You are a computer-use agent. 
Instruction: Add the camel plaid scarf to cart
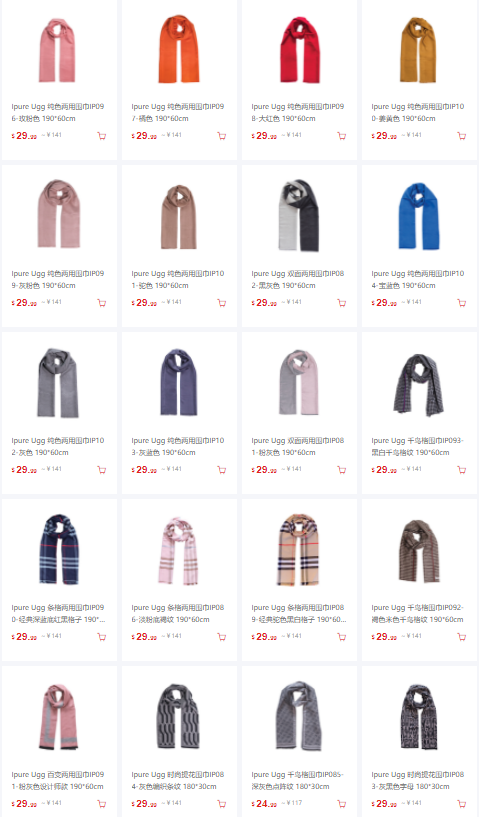[x=341, y=637]
